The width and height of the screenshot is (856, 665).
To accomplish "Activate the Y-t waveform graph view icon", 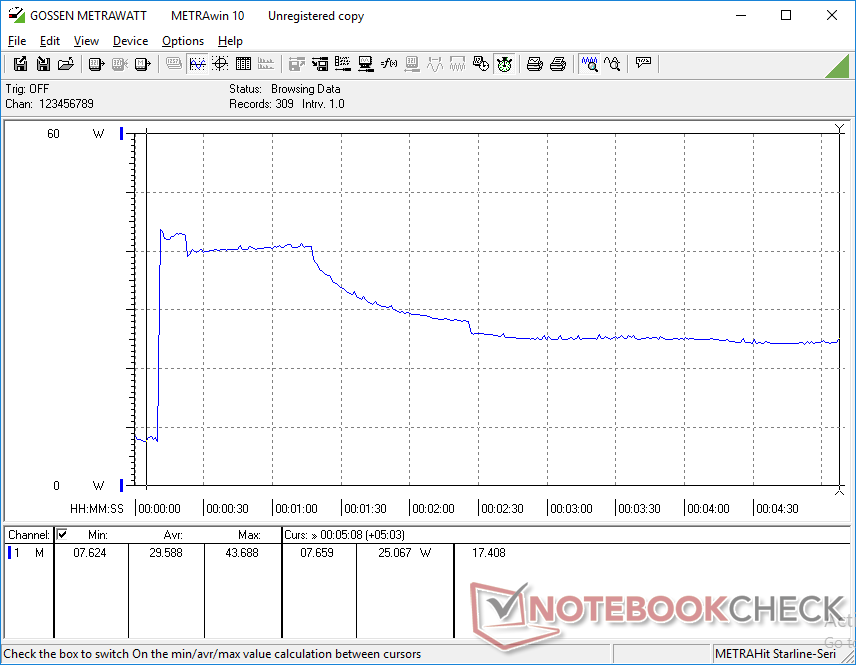I will (x=197, y=64).
